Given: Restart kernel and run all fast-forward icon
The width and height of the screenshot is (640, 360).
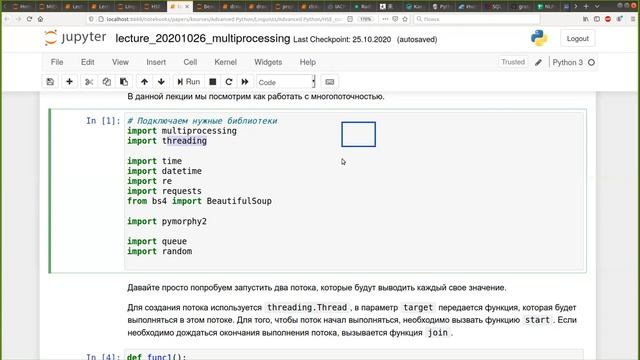Looking at the screenshot, I should coord(245,82).
